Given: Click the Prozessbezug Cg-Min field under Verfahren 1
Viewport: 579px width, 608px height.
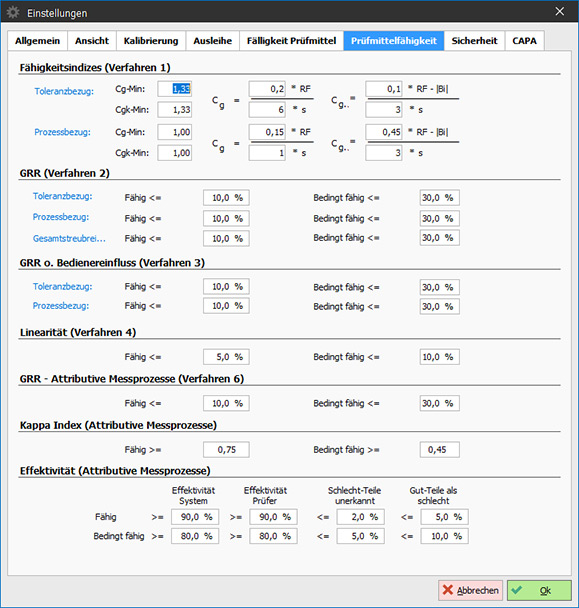Looking at the screenshot, I should [175, 132].
